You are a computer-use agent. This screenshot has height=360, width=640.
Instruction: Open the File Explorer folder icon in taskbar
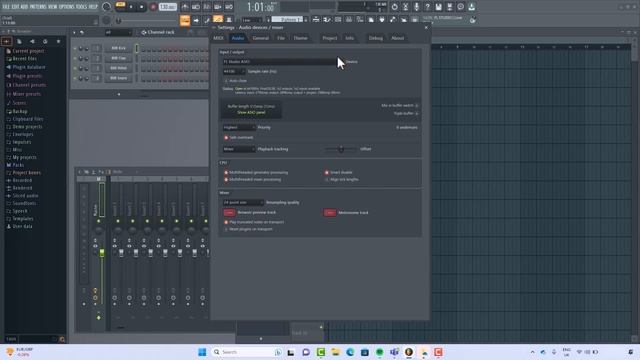coord(336,352)
